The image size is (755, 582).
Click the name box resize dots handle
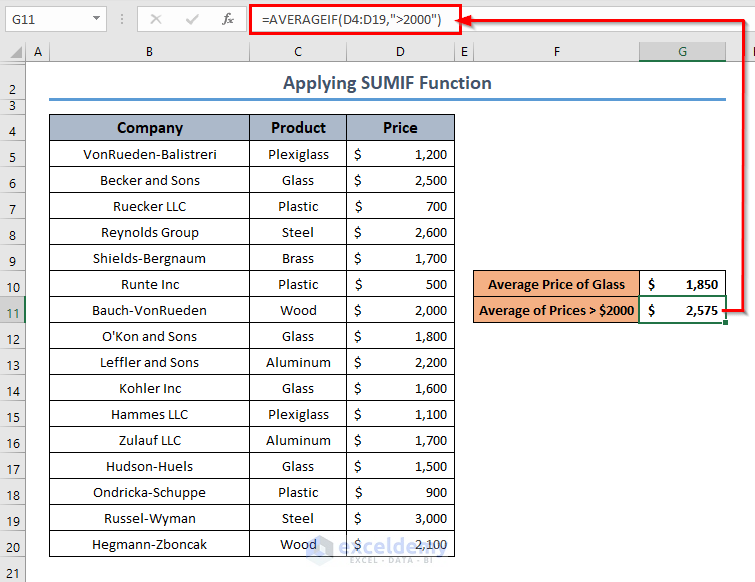coord(120,19)
